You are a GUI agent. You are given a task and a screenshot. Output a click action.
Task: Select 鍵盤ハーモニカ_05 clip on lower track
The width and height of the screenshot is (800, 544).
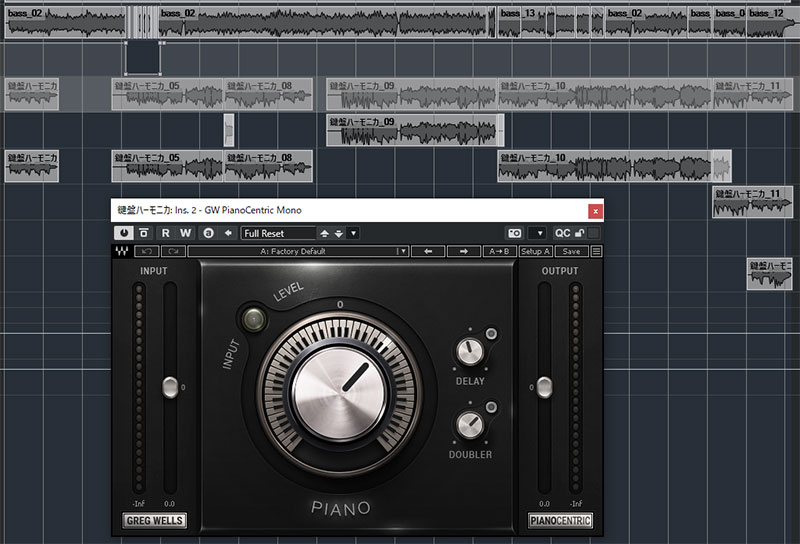(x=167, y=166)
